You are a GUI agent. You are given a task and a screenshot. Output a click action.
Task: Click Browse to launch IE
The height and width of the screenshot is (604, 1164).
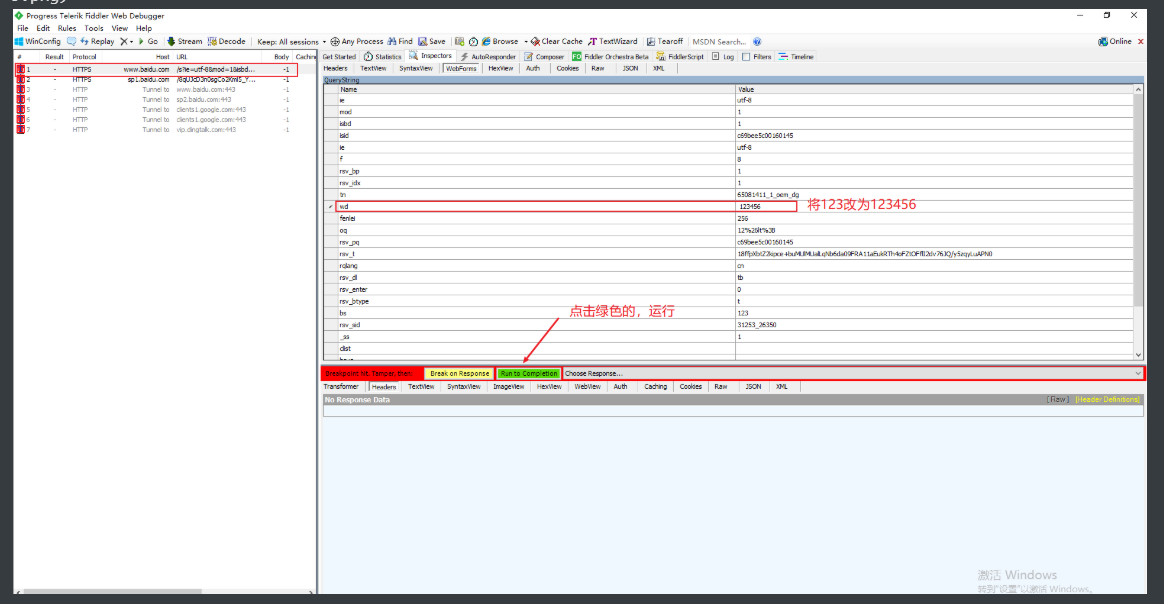point(500,42)
